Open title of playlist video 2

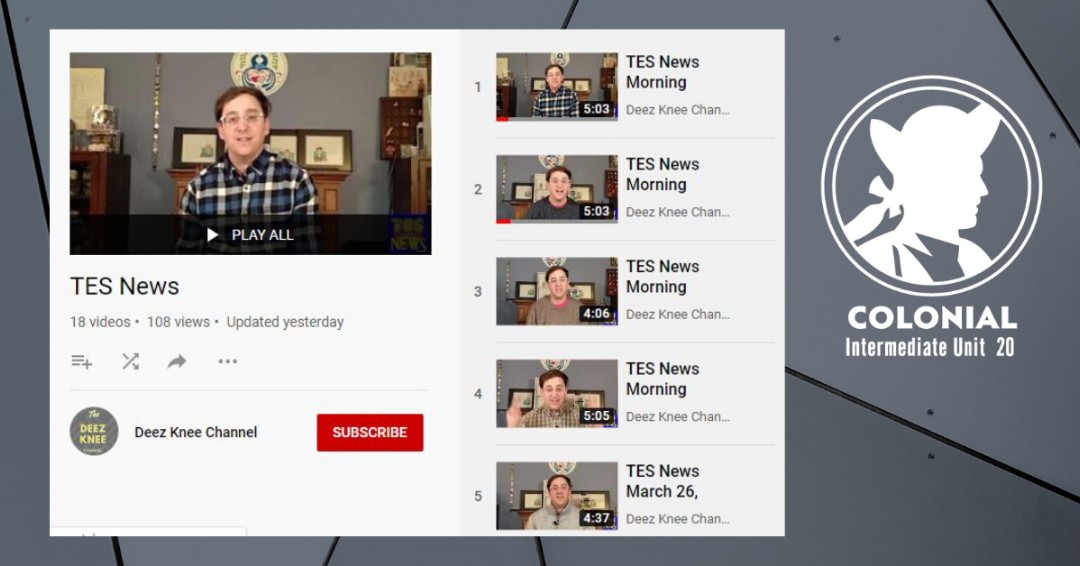pos(663,174)
